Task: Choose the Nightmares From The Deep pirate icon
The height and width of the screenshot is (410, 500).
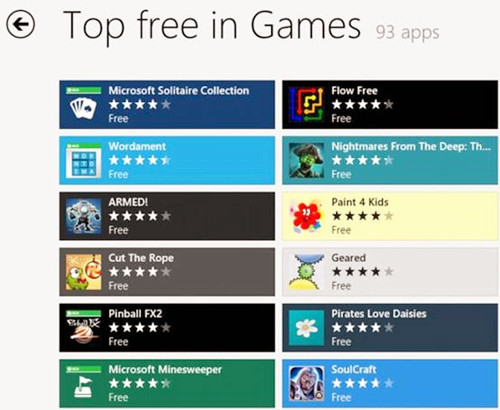Action: (306, 160)
